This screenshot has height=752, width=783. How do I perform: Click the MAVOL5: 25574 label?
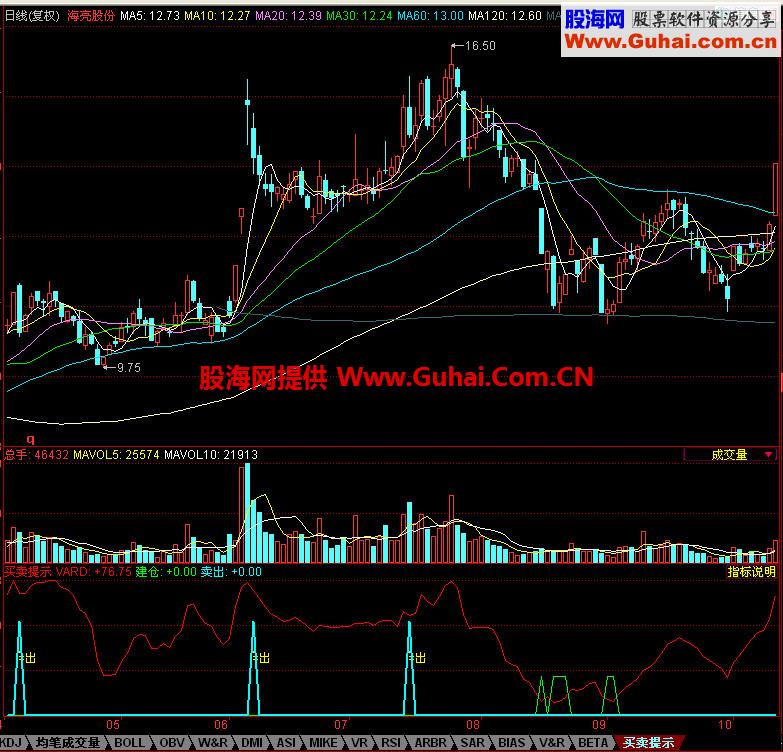(116, 454)
